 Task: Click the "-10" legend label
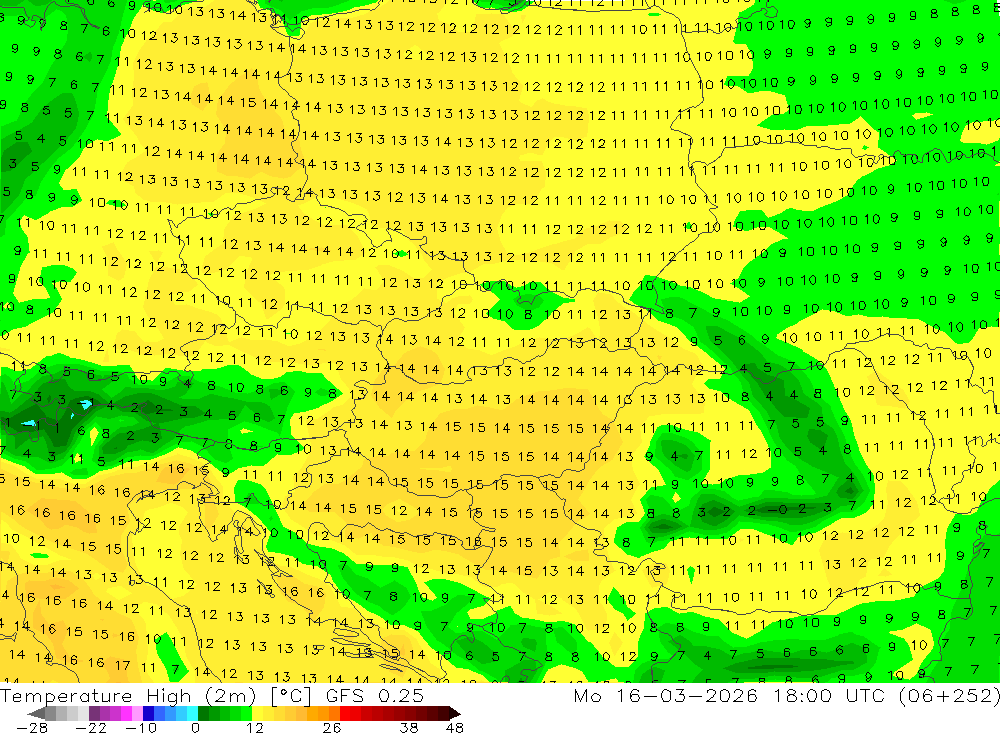(141, 728)
